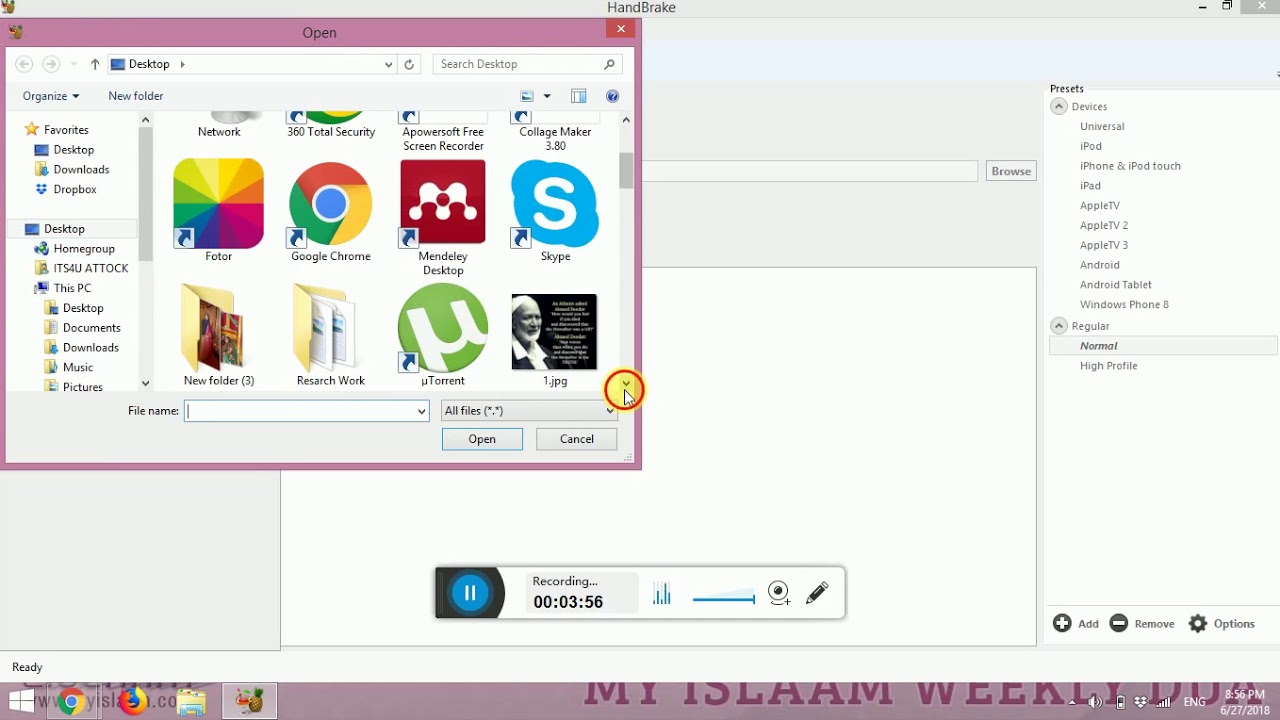Toggle the preview pane icon

578,96
